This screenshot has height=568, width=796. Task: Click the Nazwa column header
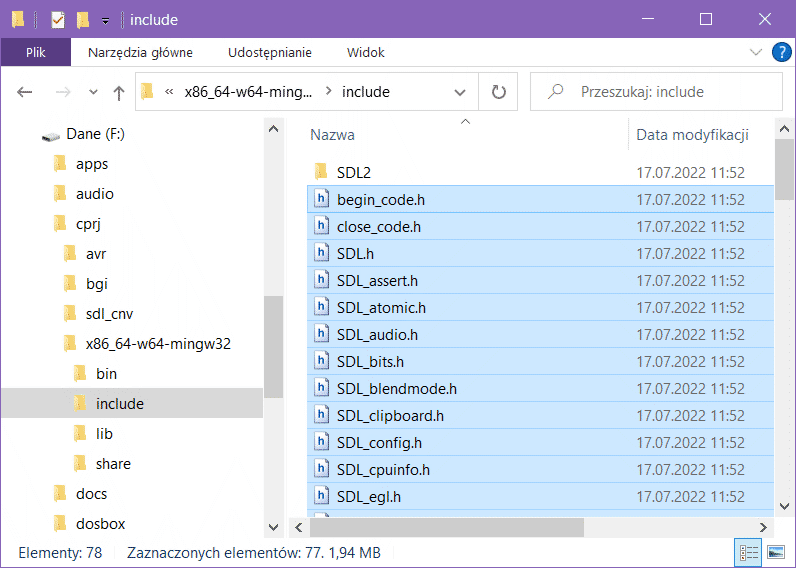[332, 135]
